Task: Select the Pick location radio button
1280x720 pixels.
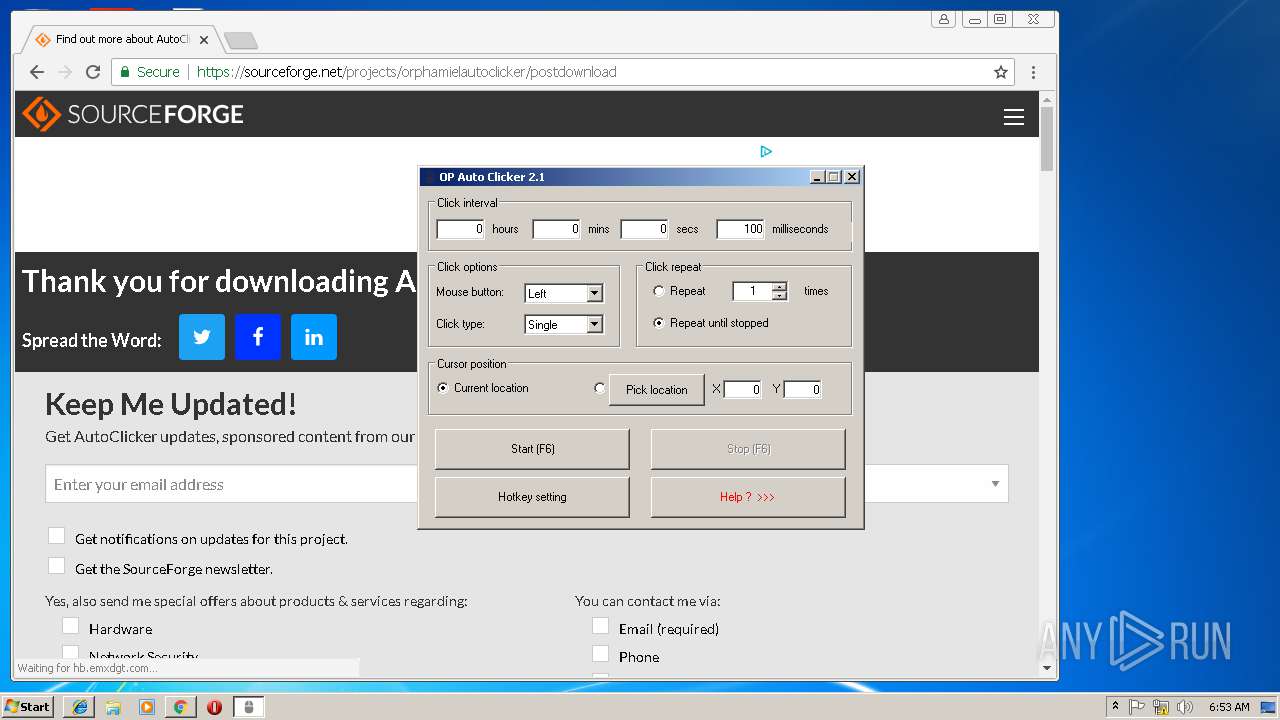Action: [600, 388]
